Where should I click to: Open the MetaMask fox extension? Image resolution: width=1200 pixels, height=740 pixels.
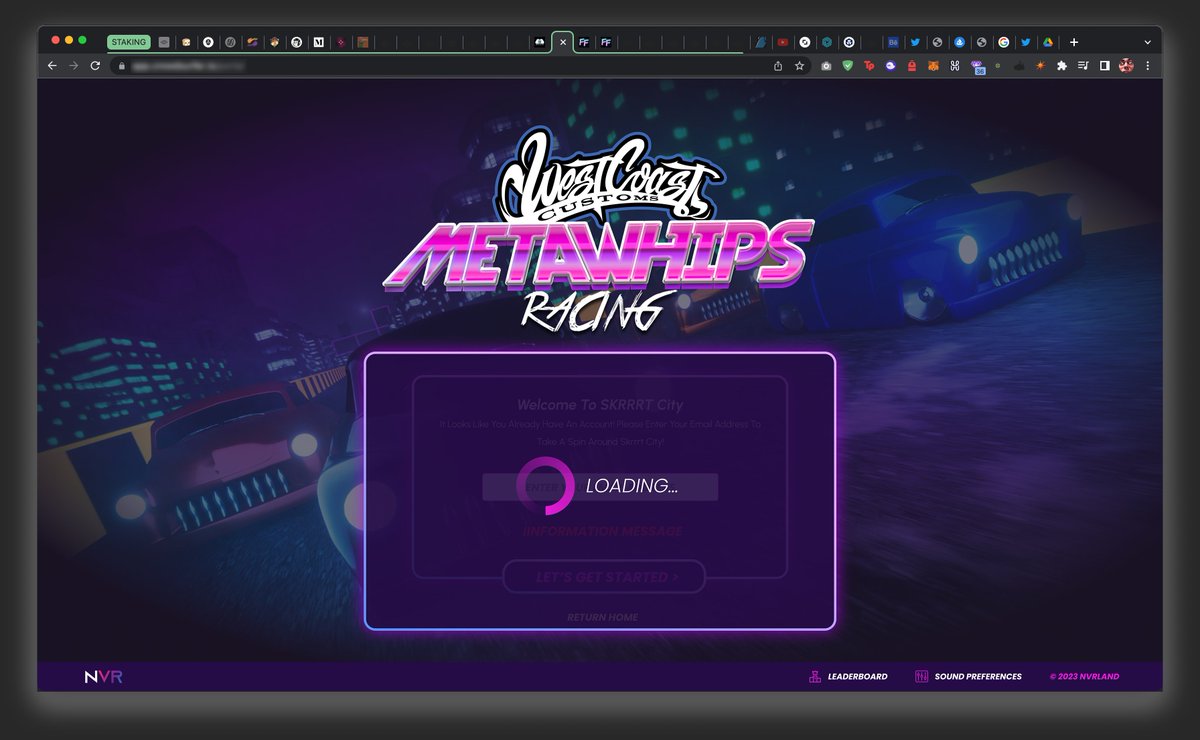[x=933, y=65]
